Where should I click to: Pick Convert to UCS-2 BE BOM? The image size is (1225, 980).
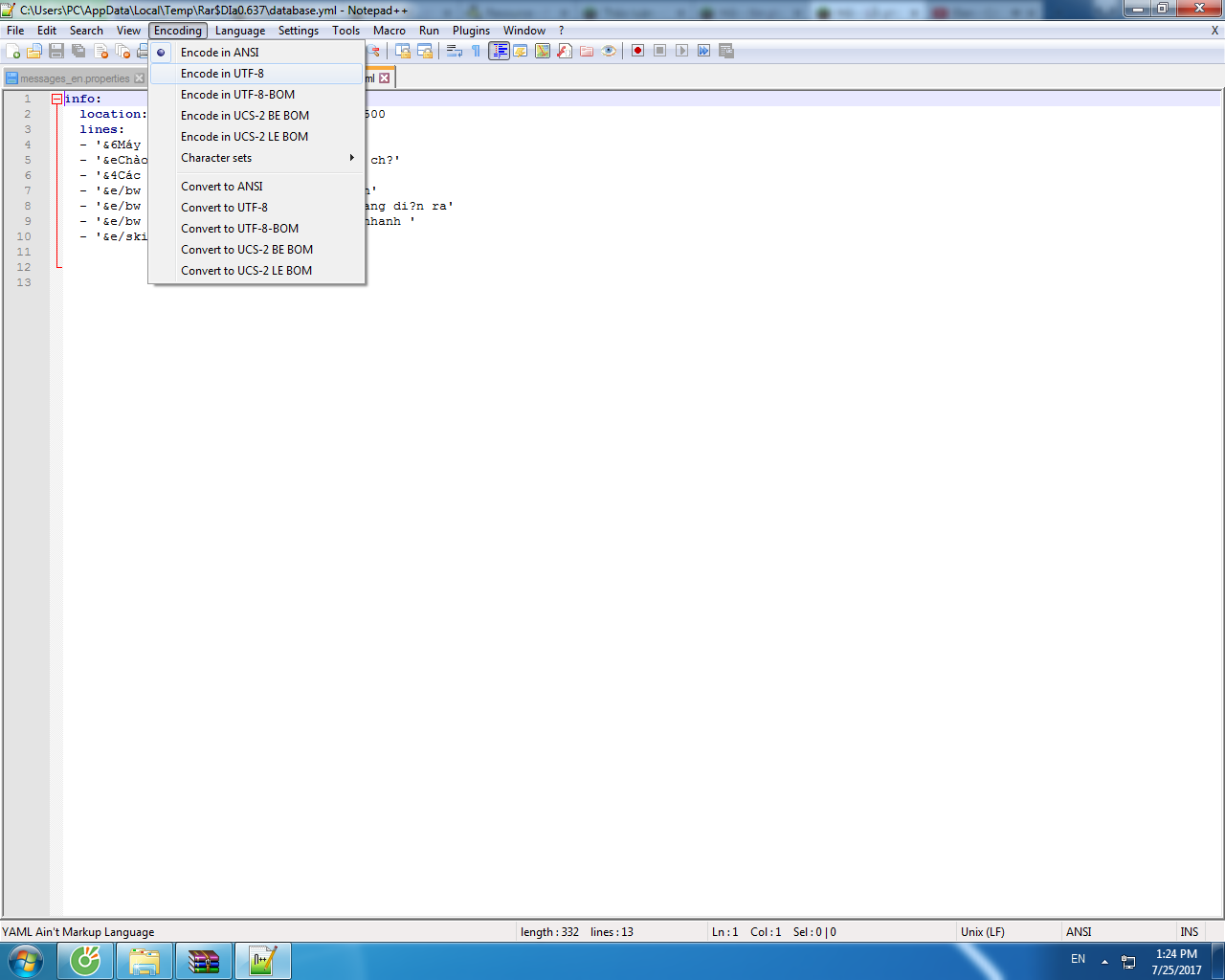(257, 250)
